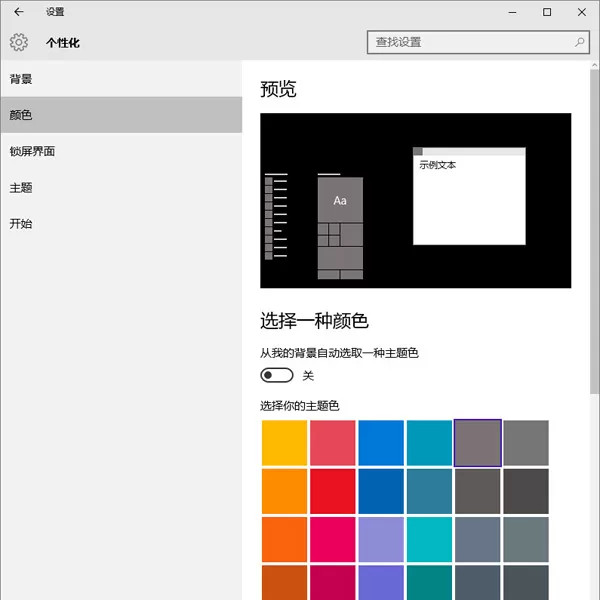Image resolution: width=600 pixels, height=600 pixels.
Task: Pick the selected taupe gray swatch
Action: [478, 443]
